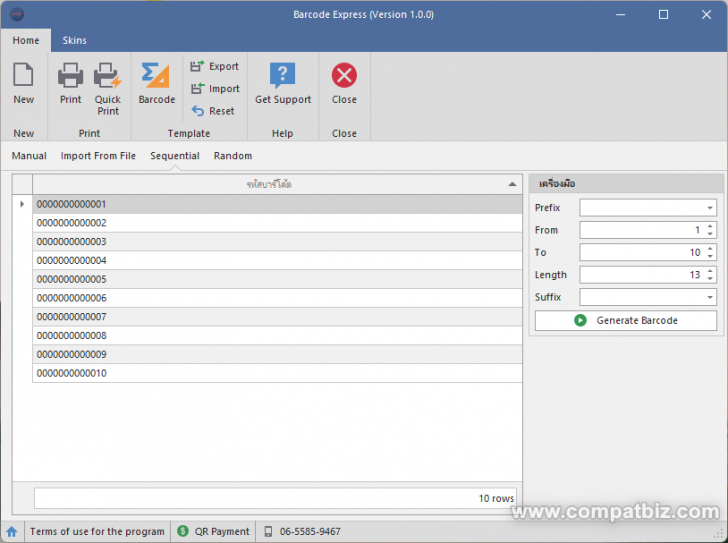Click the Quick Print icon

[108, 75]
